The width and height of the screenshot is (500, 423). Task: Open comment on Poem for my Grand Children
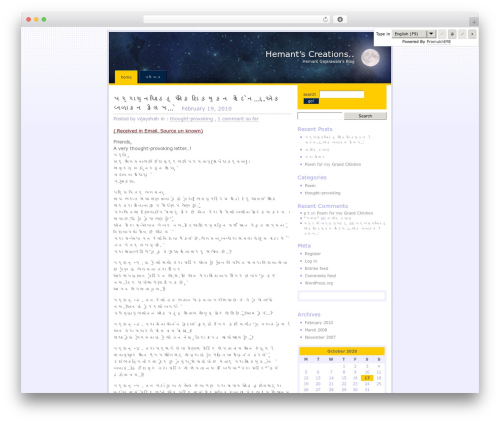pyautogui.click(x=345, y=213)
